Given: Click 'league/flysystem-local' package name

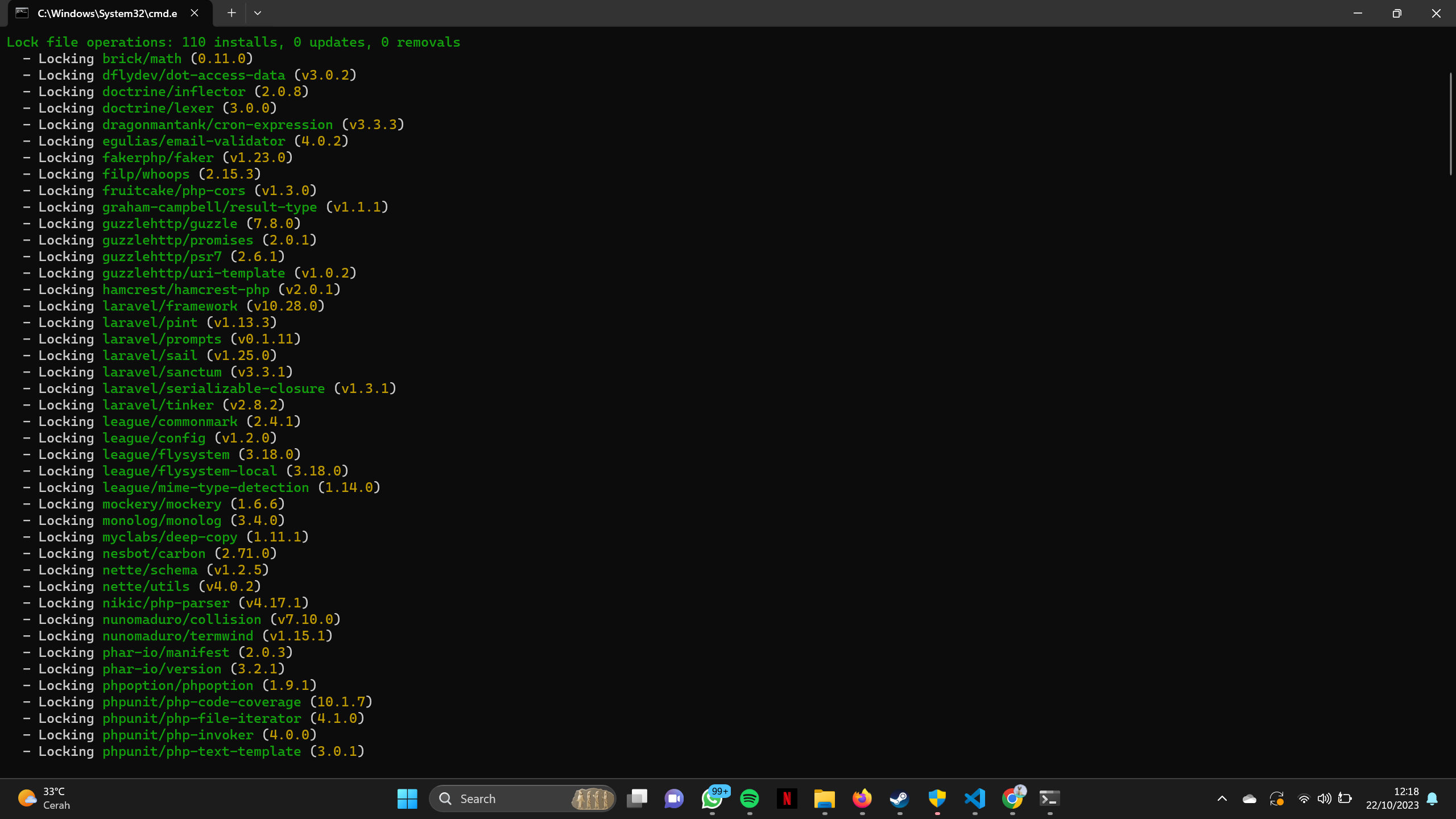Looking at the screenshot, I should [x=190, y=471].
